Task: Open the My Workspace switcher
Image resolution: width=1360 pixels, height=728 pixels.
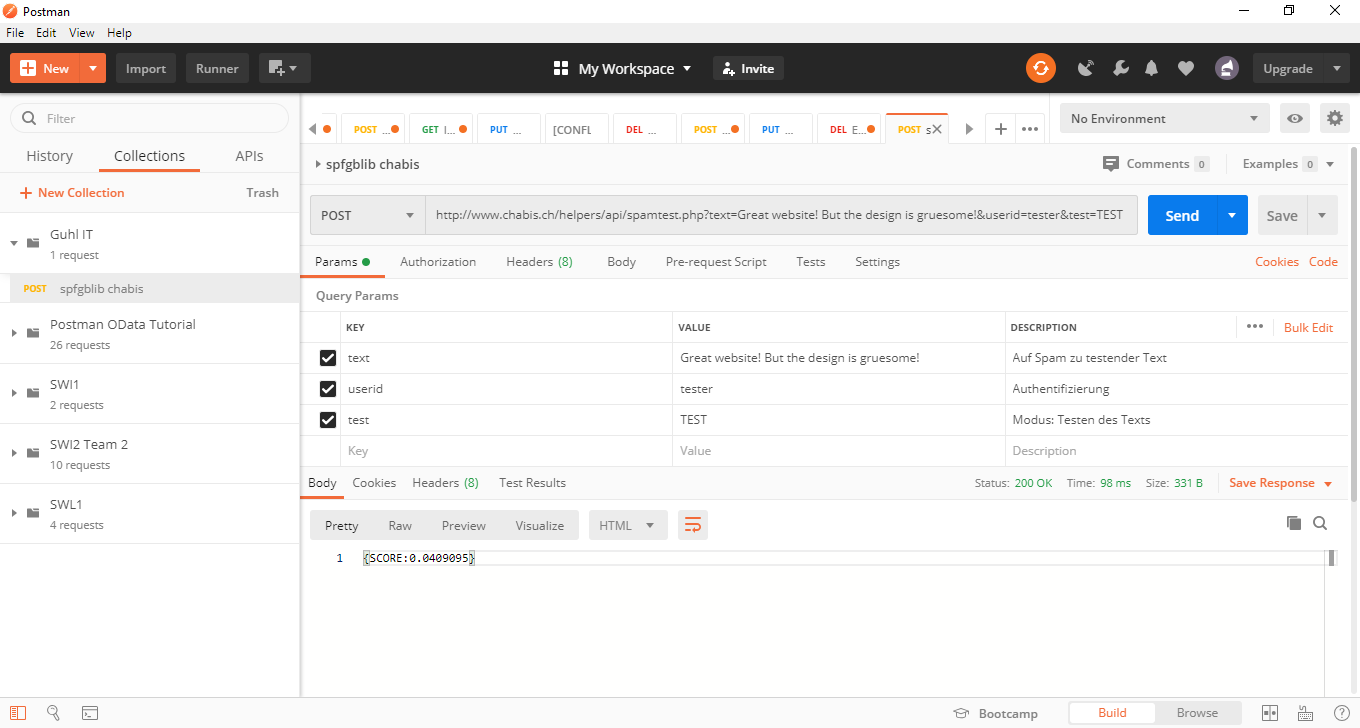Action: pyautogui.click(x=622, y=69)
